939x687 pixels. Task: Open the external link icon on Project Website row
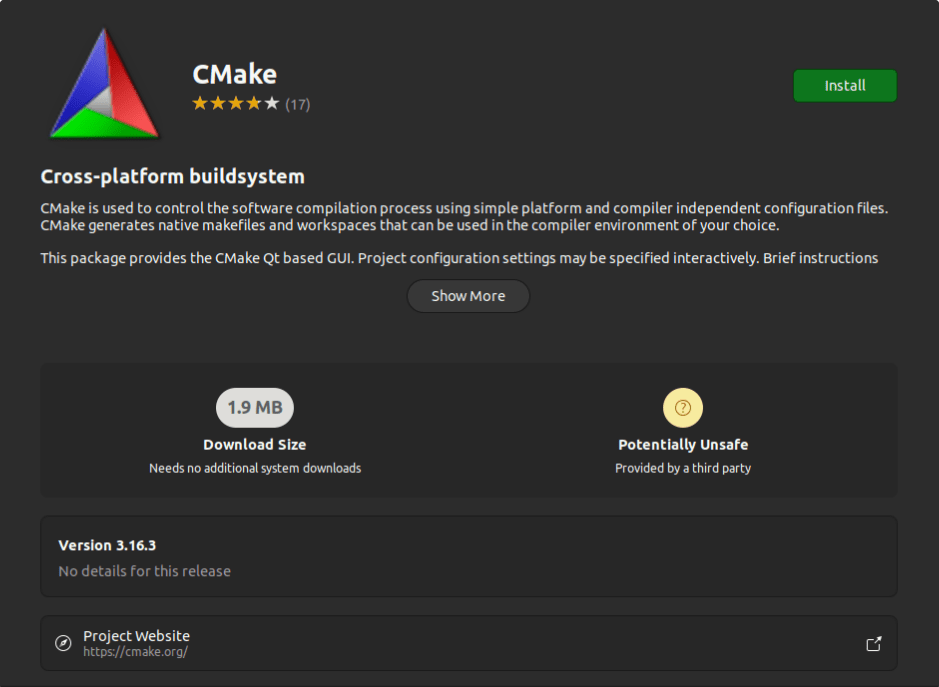pyautogui.click(x=873, y=643)
